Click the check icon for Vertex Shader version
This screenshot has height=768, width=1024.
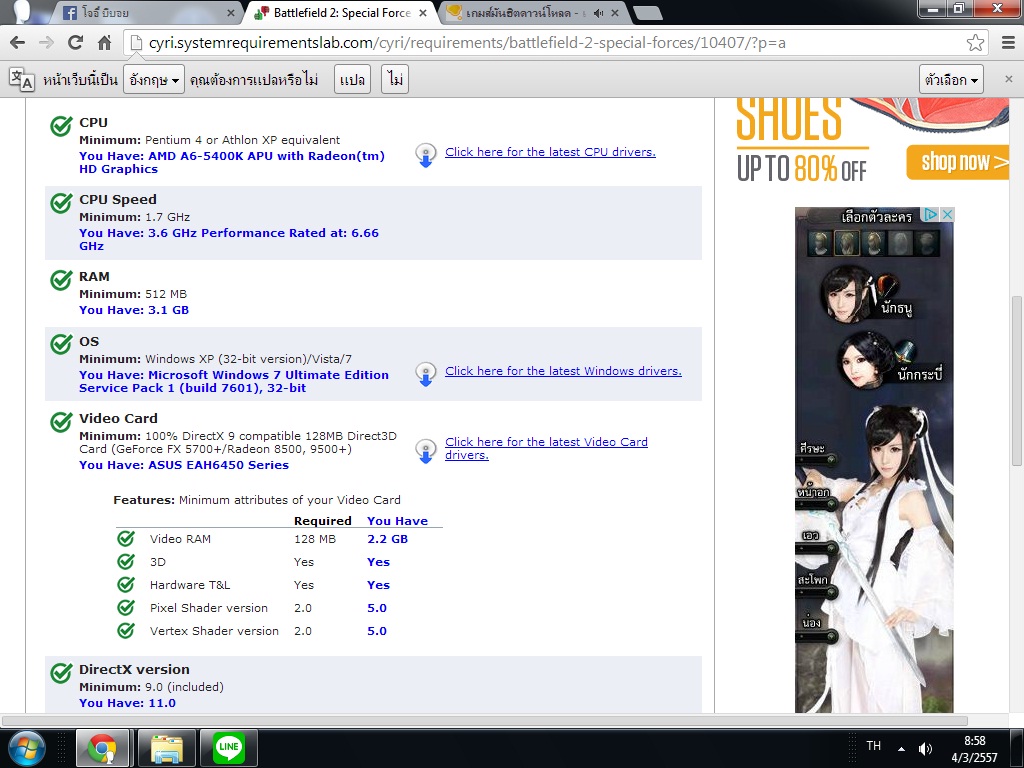click(x=125, y=630)
